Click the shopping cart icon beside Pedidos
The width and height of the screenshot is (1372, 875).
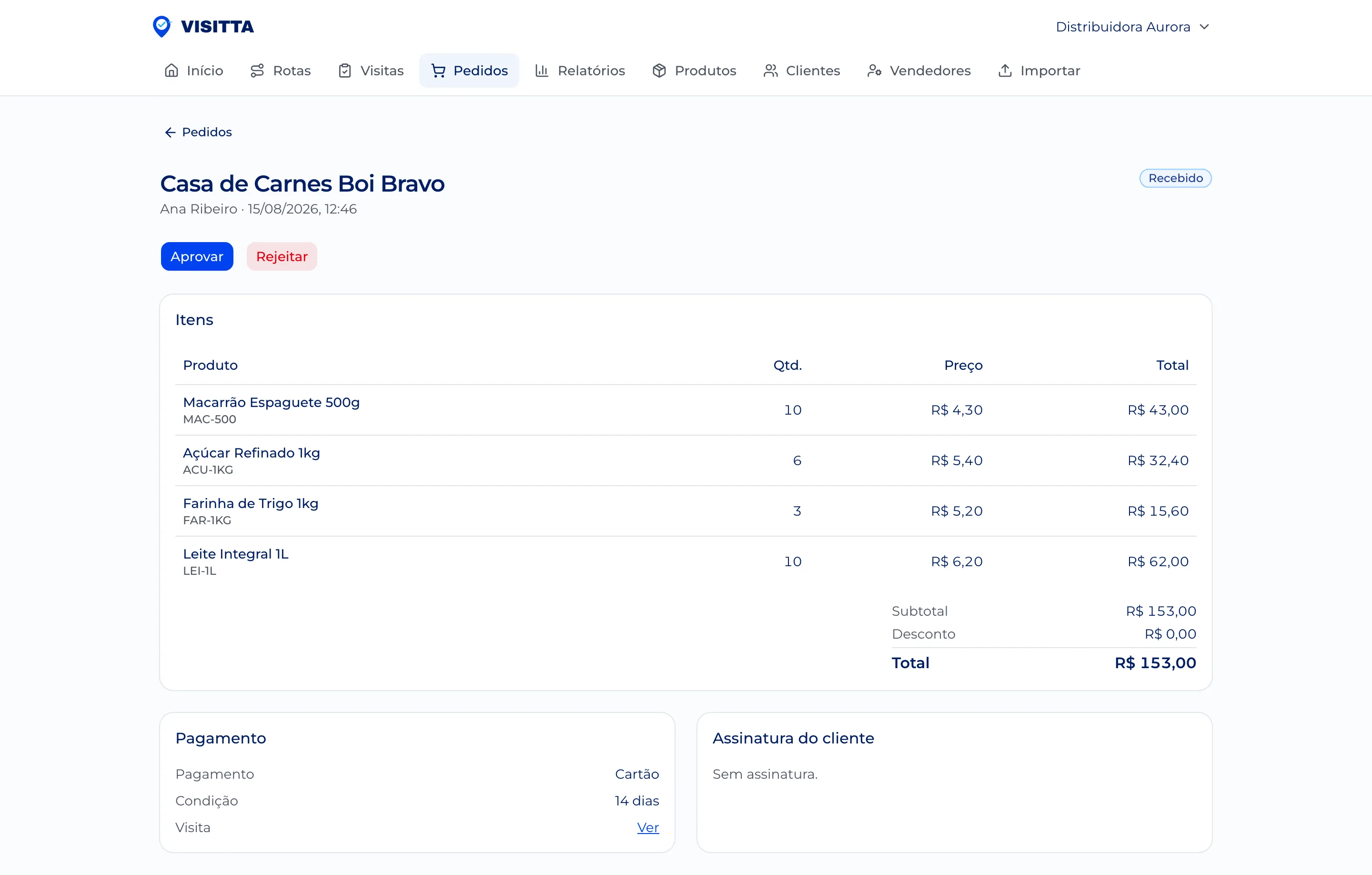tap(438, 71)
